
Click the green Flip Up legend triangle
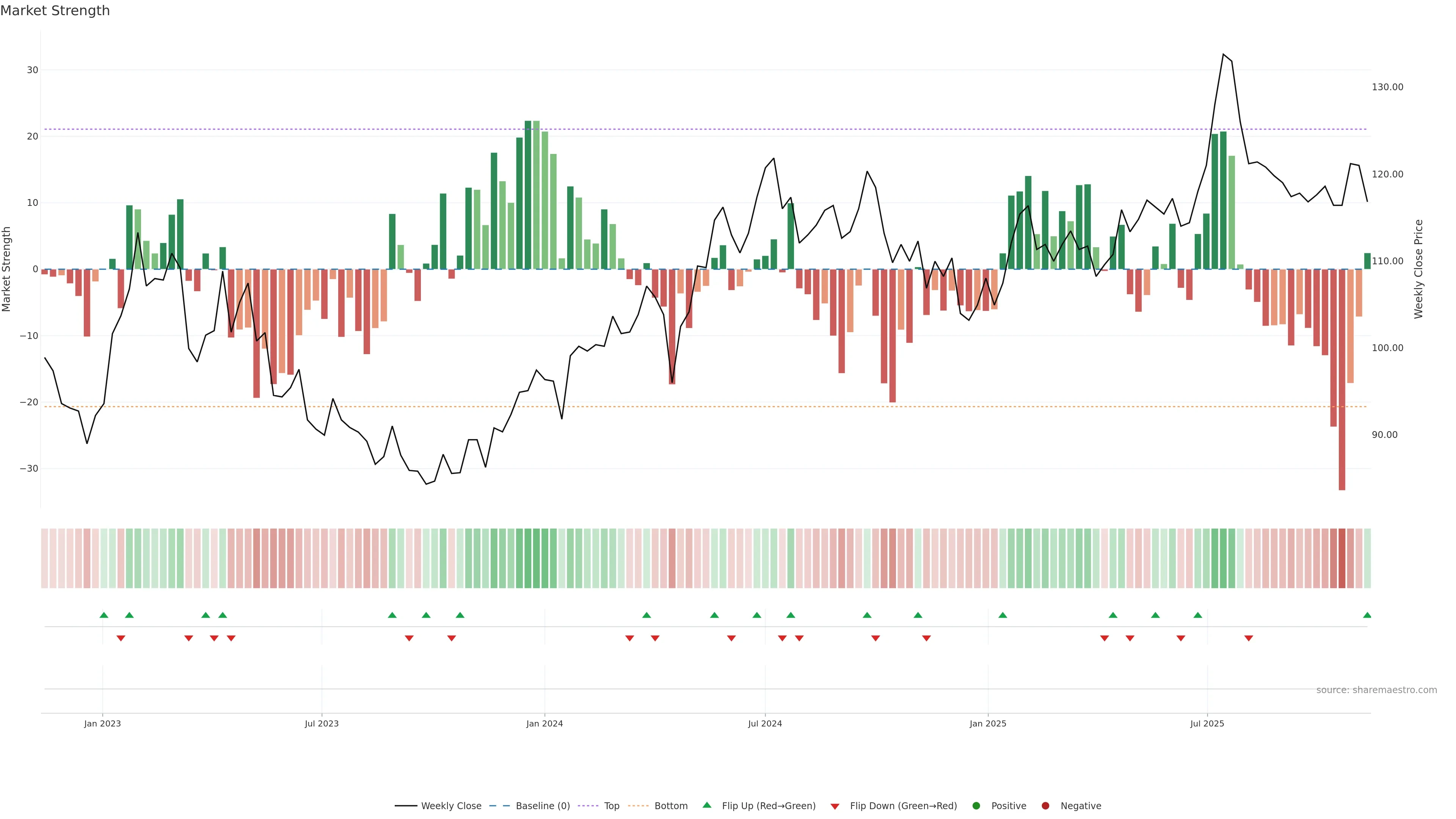click(706, 805)
